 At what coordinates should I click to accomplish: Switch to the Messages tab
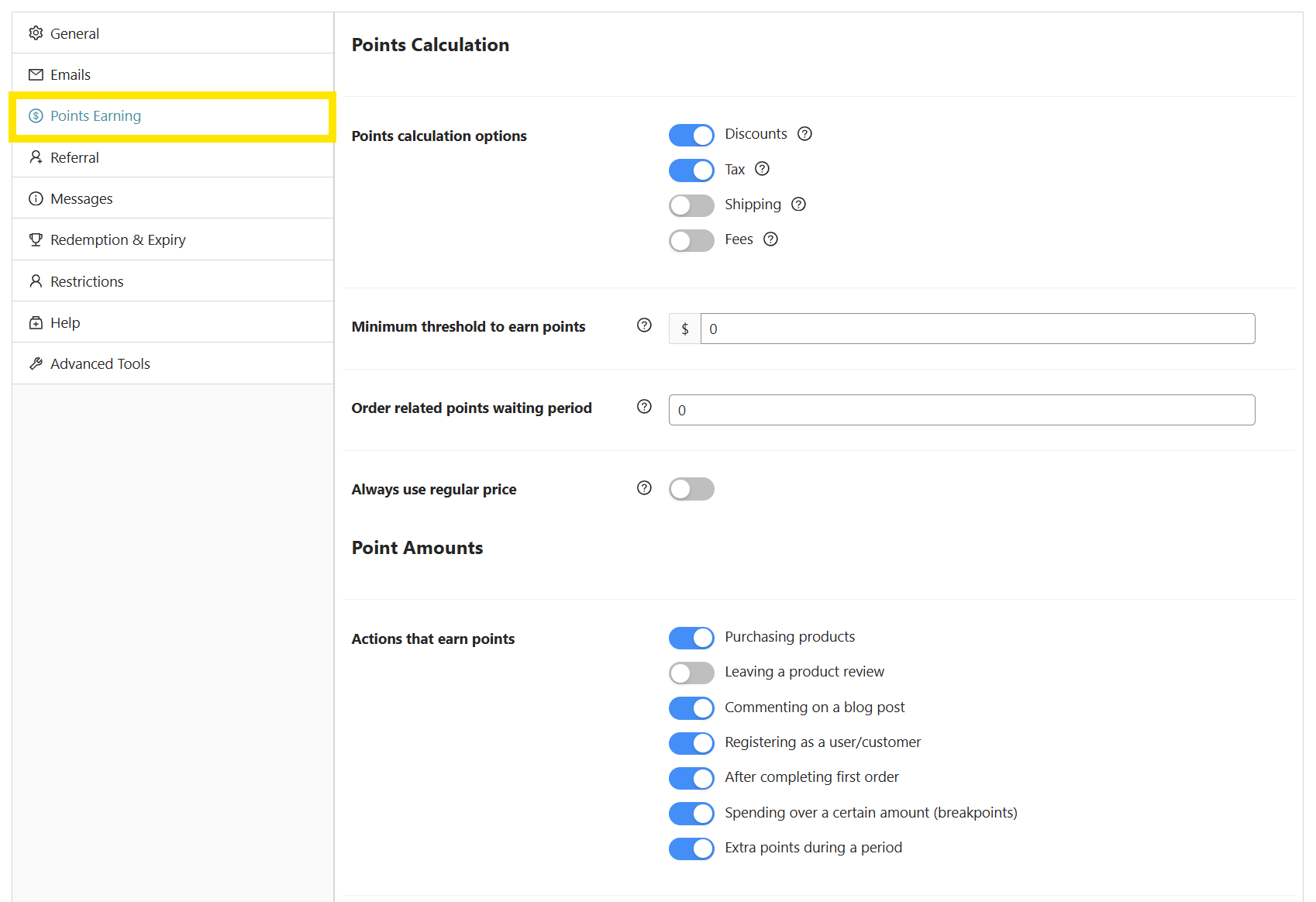[173, 198]
